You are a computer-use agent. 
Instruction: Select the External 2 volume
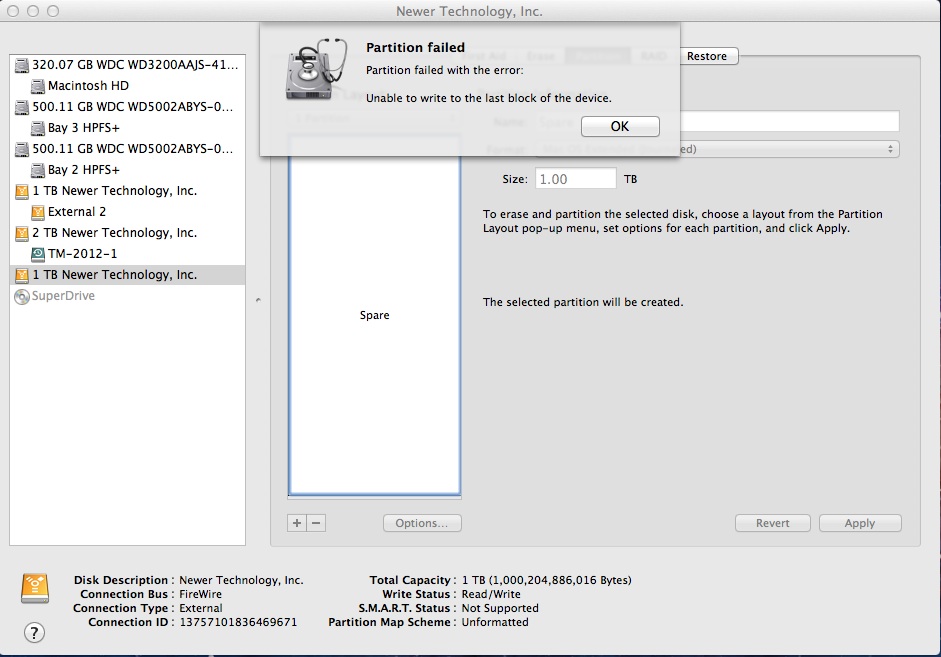tap(127, 212)
